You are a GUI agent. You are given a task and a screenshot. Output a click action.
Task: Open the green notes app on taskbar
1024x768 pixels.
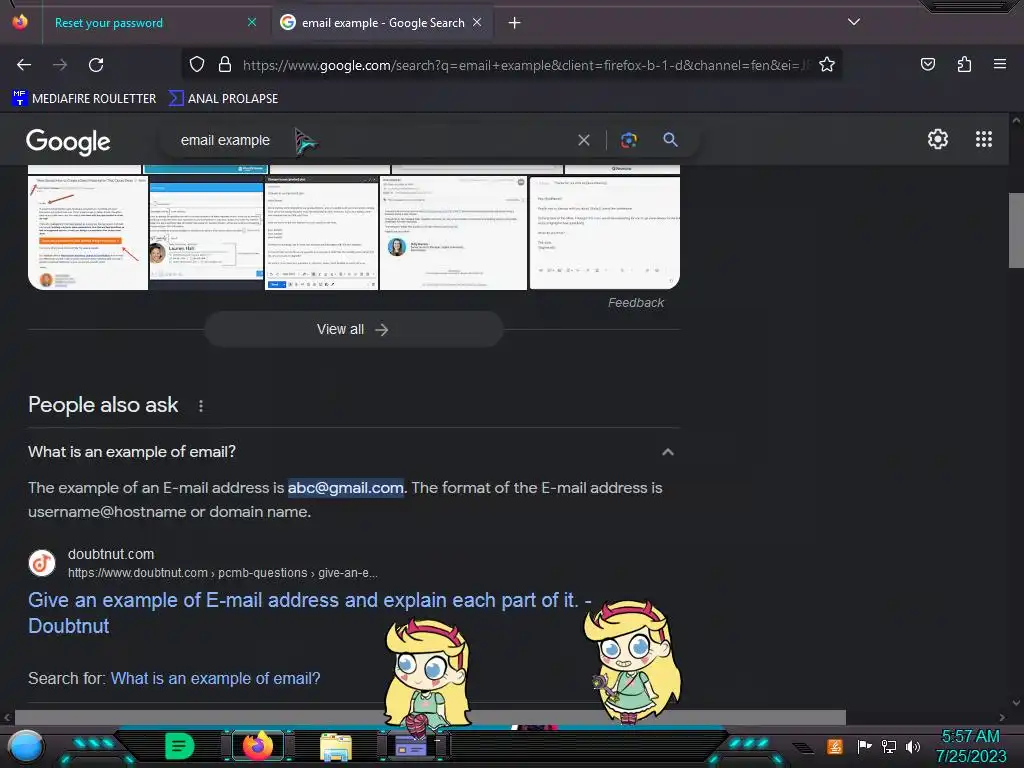(179, 746)
